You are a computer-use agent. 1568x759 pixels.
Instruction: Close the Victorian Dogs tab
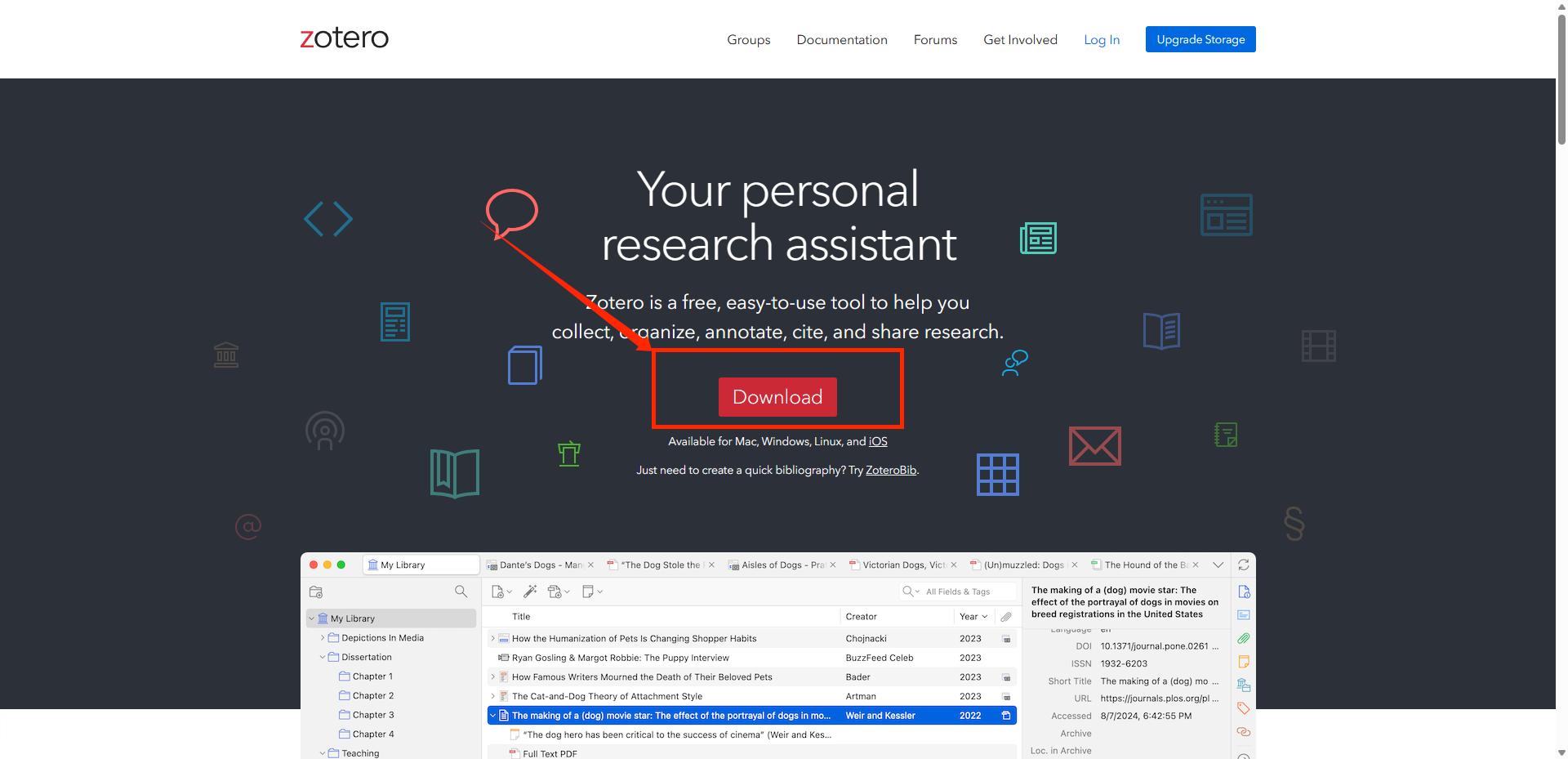(954, 565)
